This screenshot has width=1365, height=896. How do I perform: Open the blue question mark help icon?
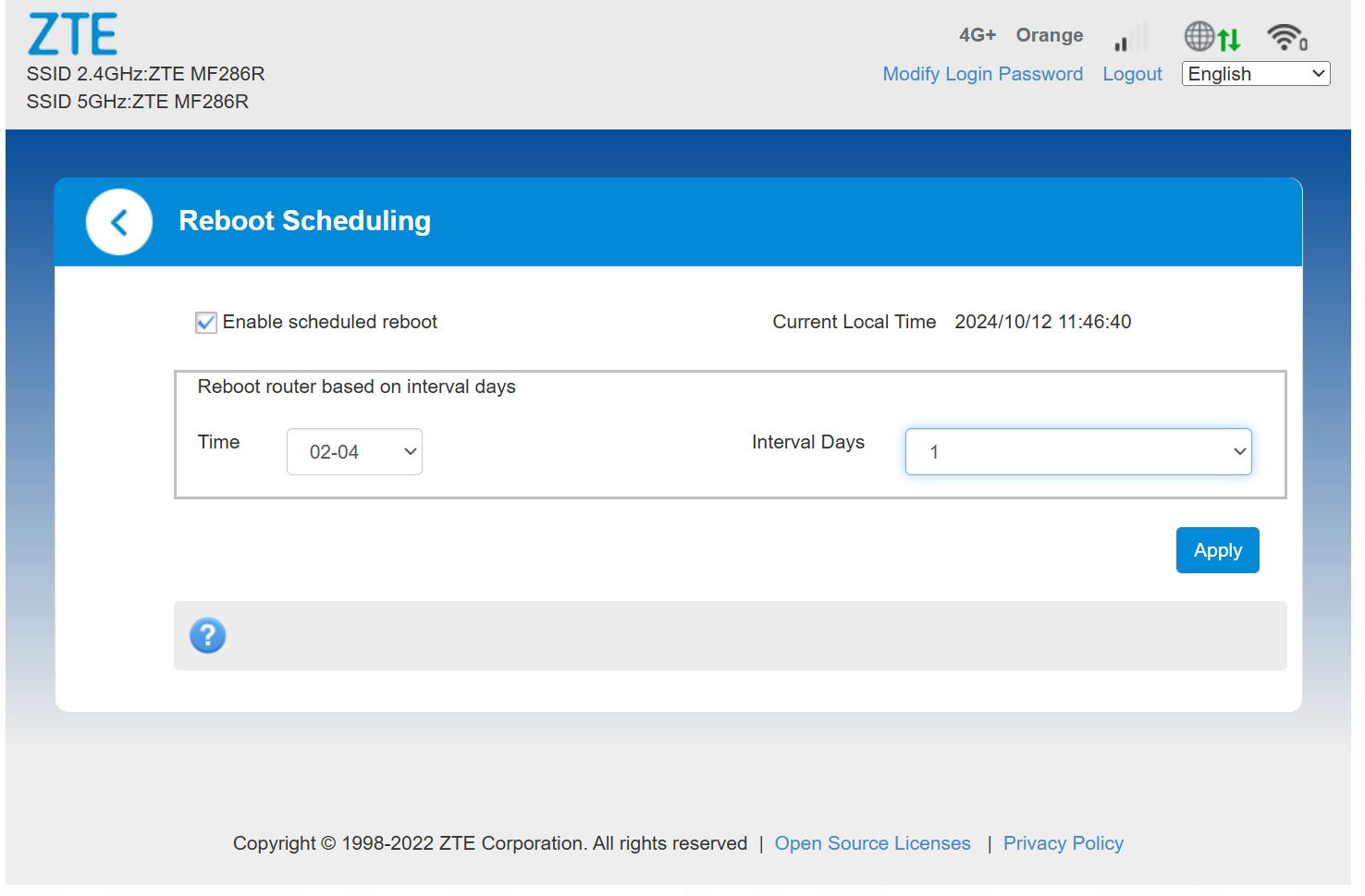pos(208,635)
